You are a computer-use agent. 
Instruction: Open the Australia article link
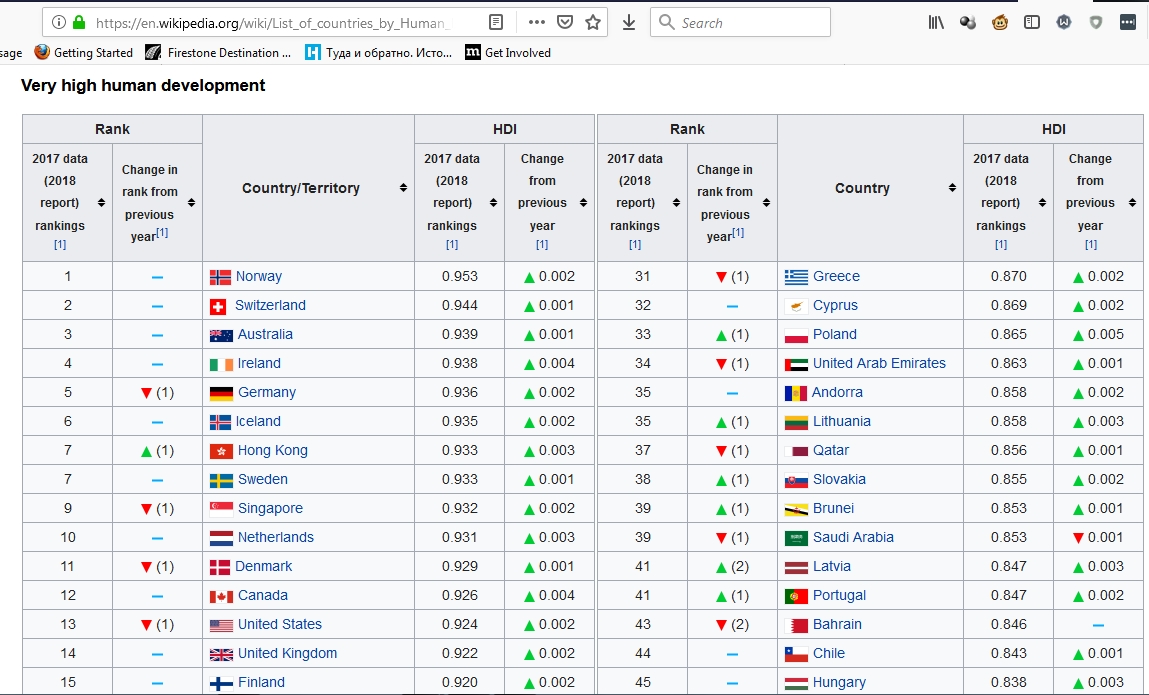(265, 334)
